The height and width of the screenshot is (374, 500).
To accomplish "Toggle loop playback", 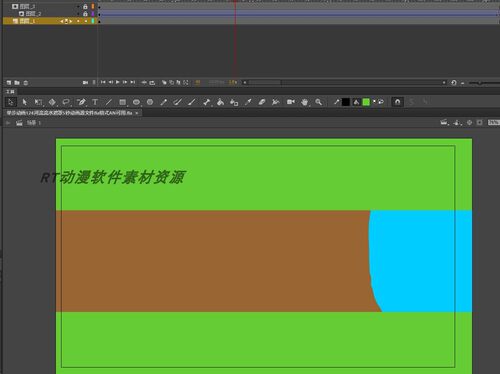I will click(152, 82).
